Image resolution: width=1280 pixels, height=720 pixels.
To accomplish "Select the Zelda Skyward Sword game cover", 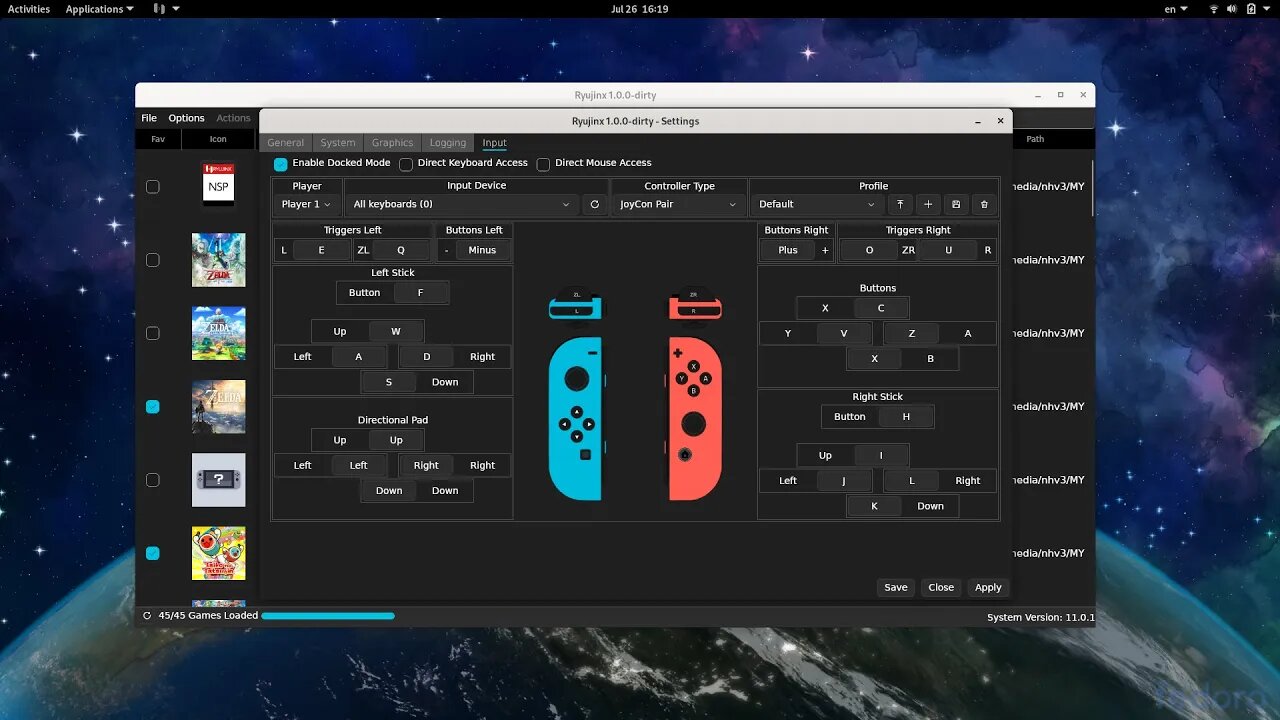I will (x=218, y=260).
